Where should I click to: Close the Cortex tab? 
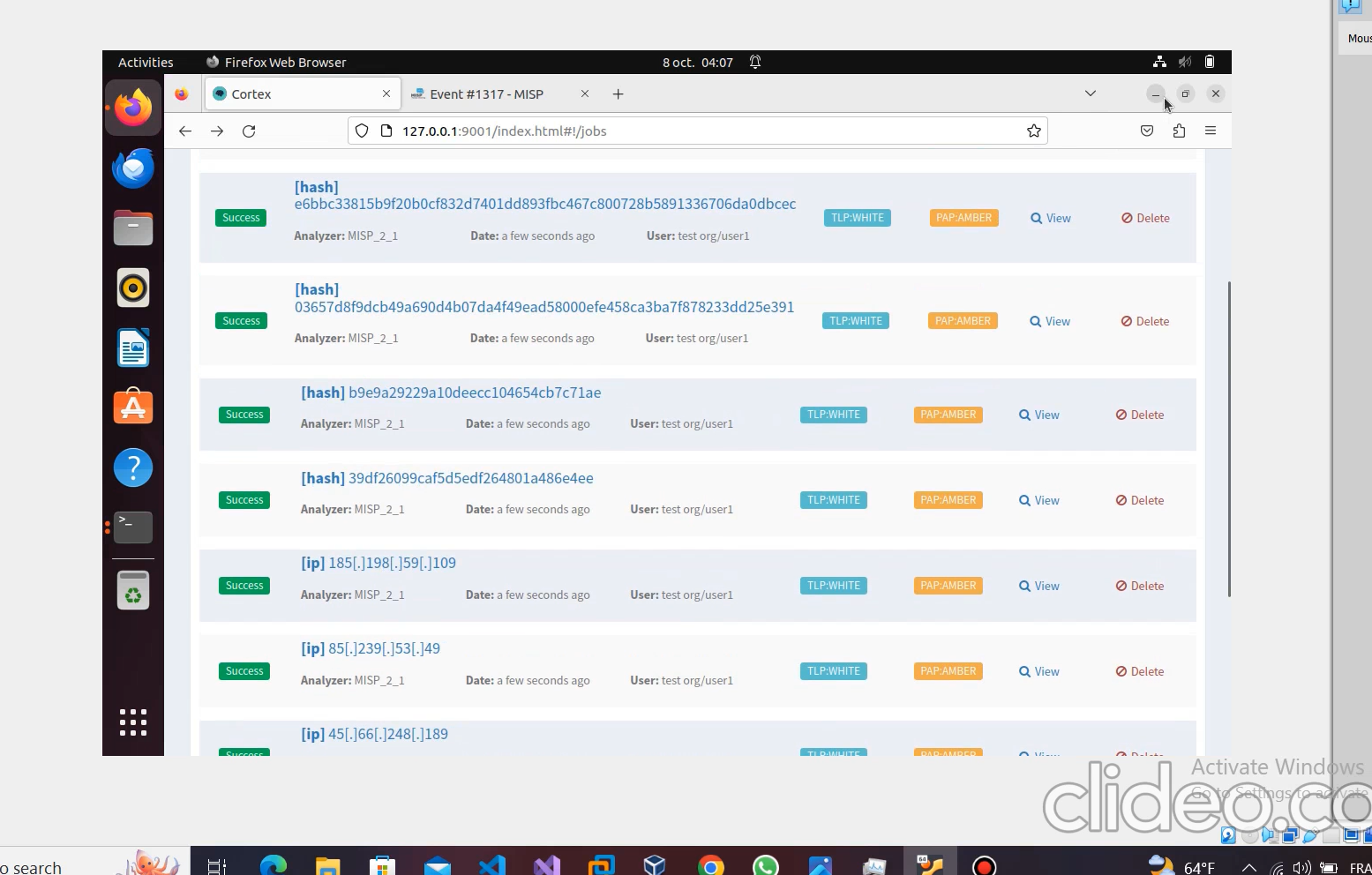point(386,93)
